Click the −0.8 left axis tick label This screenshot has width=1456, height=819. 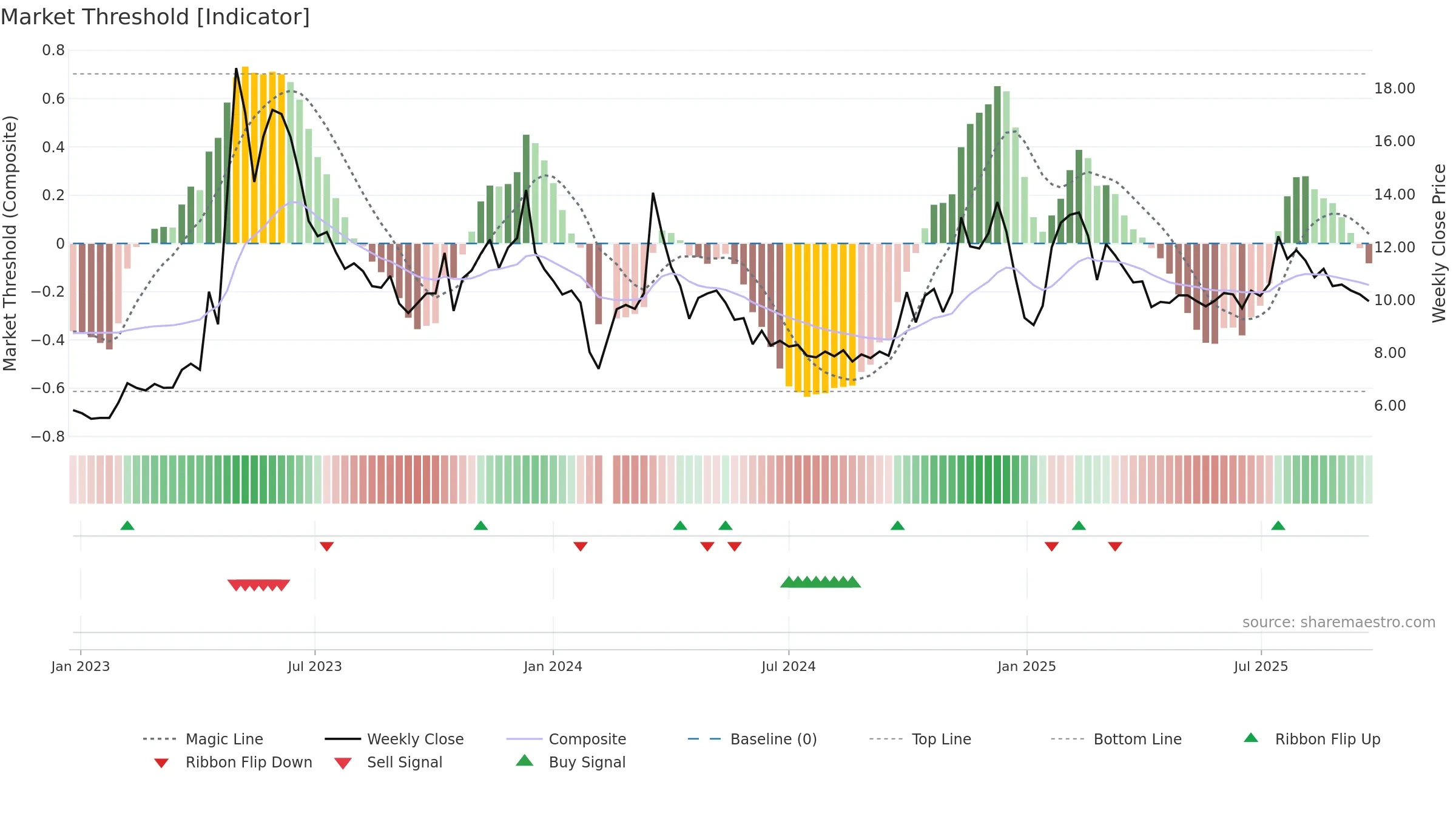47,437
